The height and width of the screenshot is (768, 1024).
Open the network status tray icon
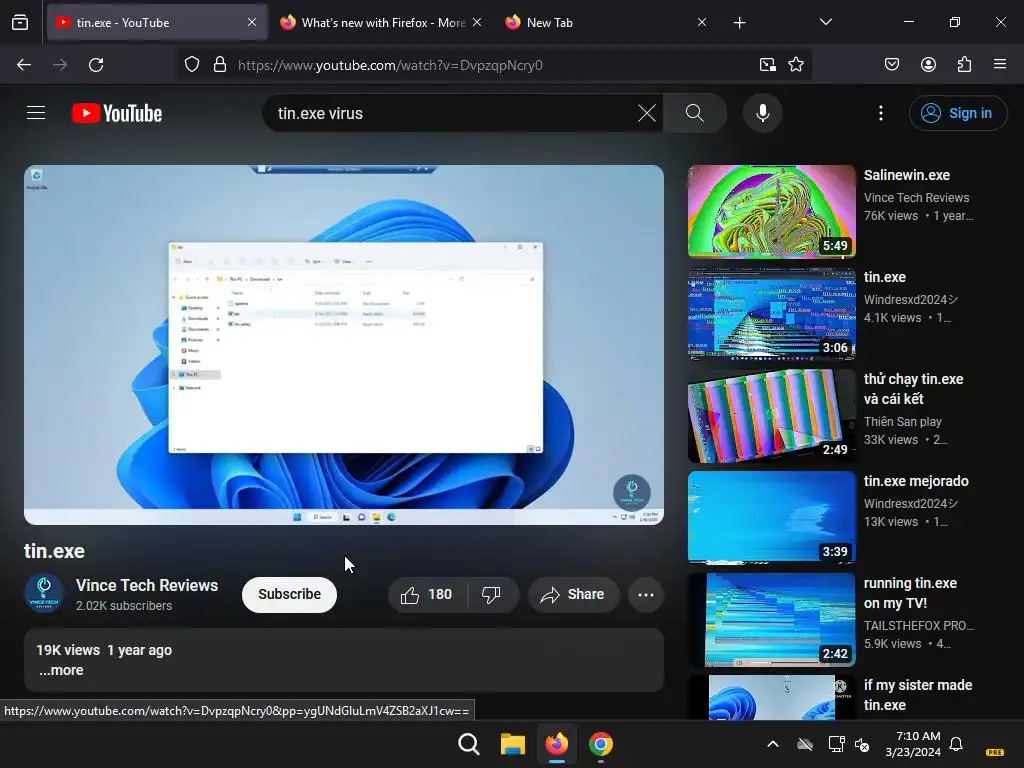pyautogui.click(x=836, y=744)
